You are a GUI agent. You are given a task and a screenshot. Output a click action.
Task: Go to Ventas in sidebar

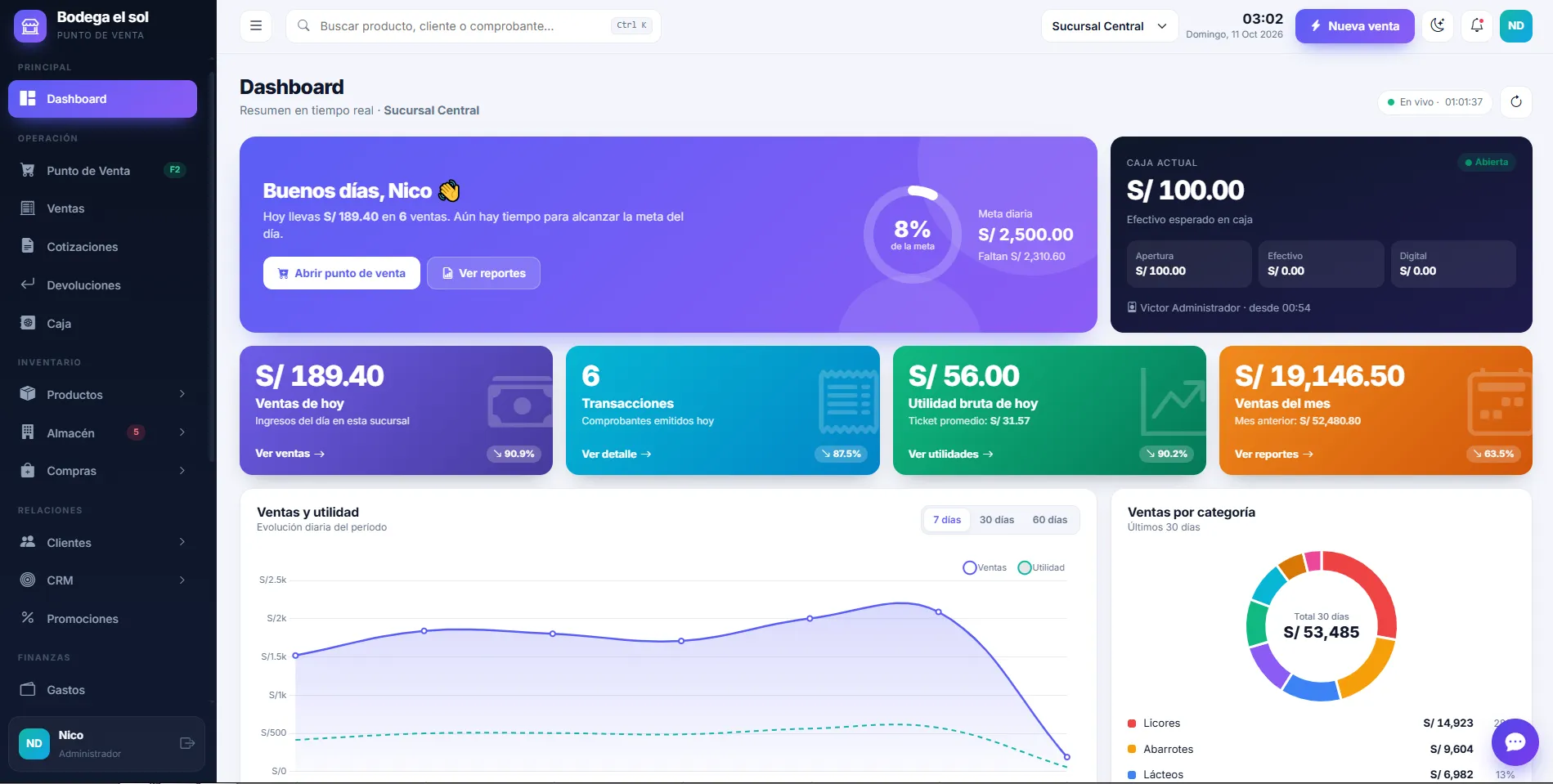click(x=102, y=208)
